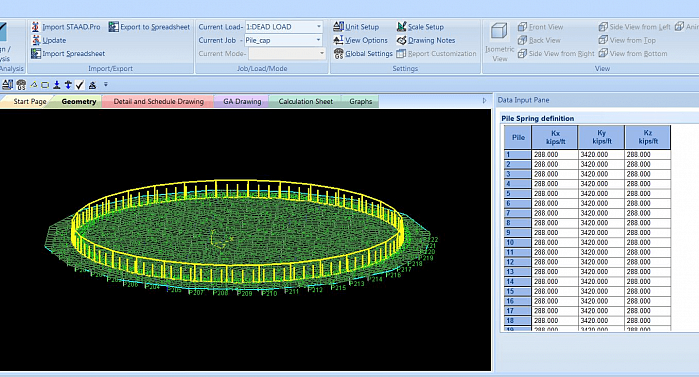Click Ky cell 3420.000 in pile row 7
The image size is (699, 377).
pyautogui.click(x=601, y=213)
